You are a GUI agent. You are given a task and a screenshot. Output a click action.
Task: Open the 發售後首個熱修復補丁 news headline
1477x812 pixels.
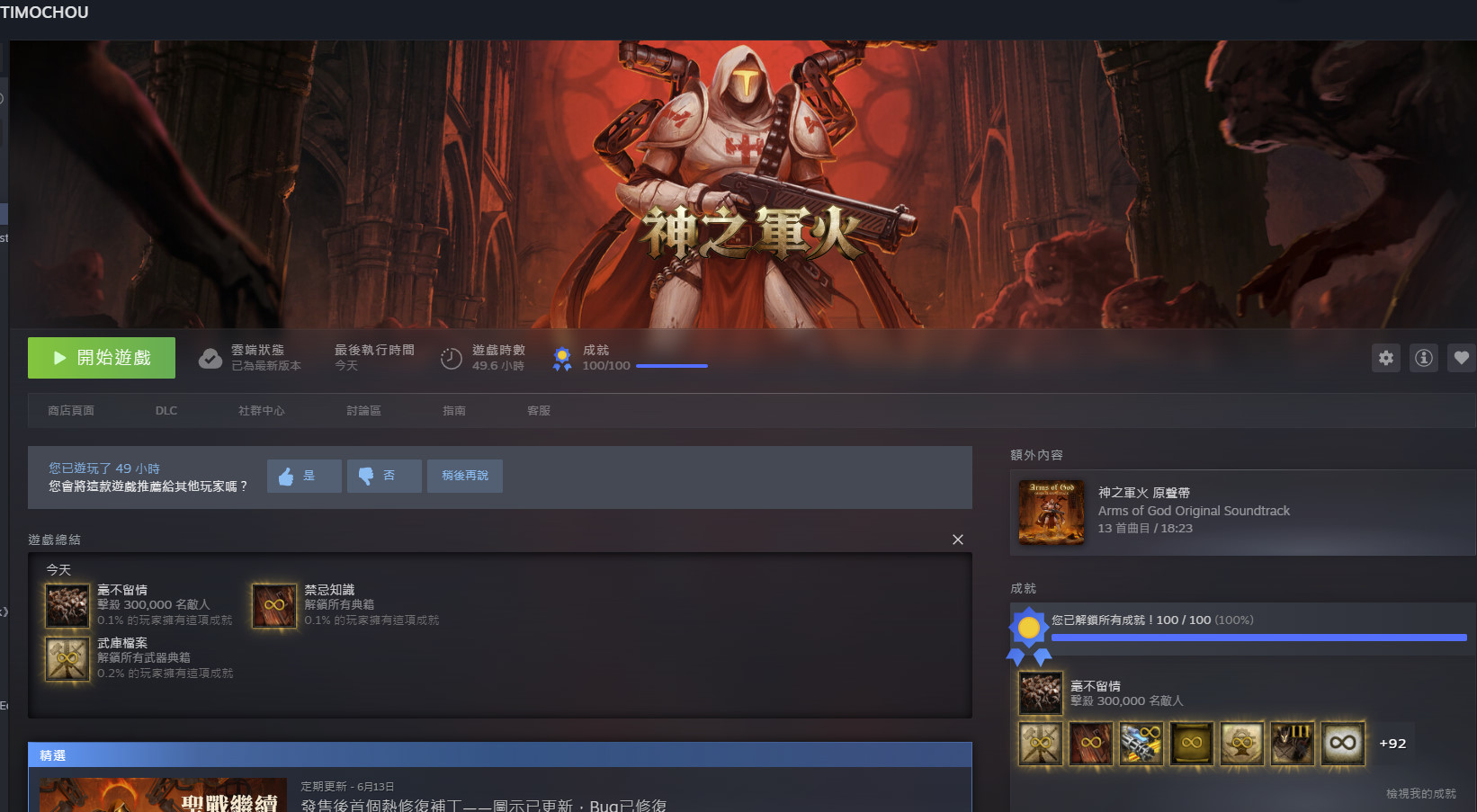click(x=484, y=806)
